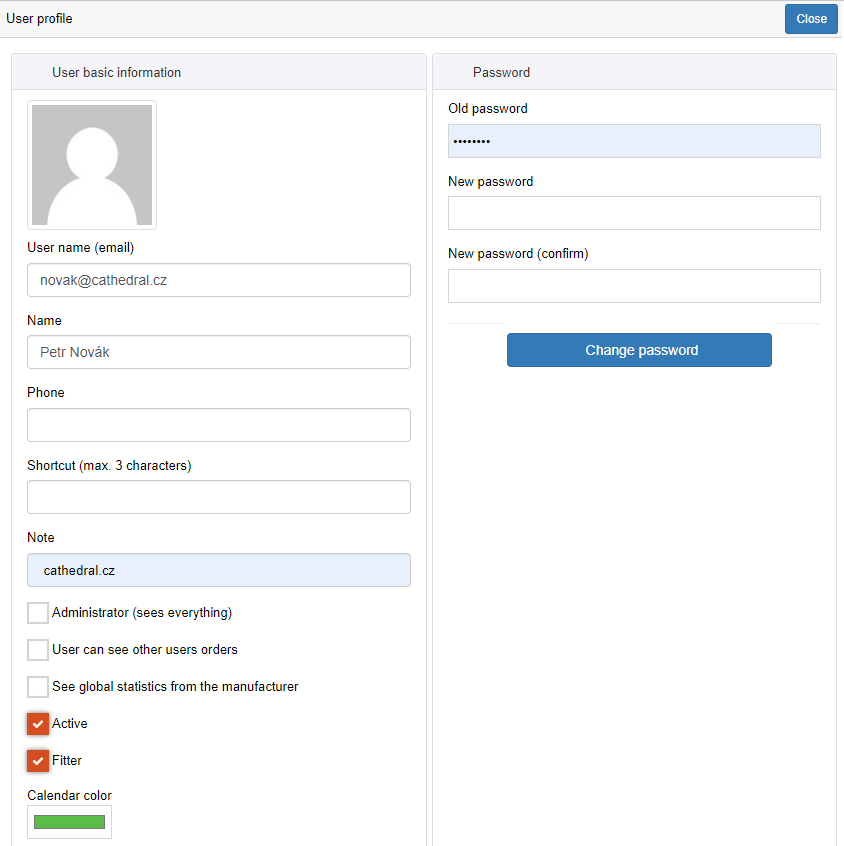Image resolution: width=844 pixels, height=846 pixels.
Task: Click the User basic information panel header
Action: [219, 72]
